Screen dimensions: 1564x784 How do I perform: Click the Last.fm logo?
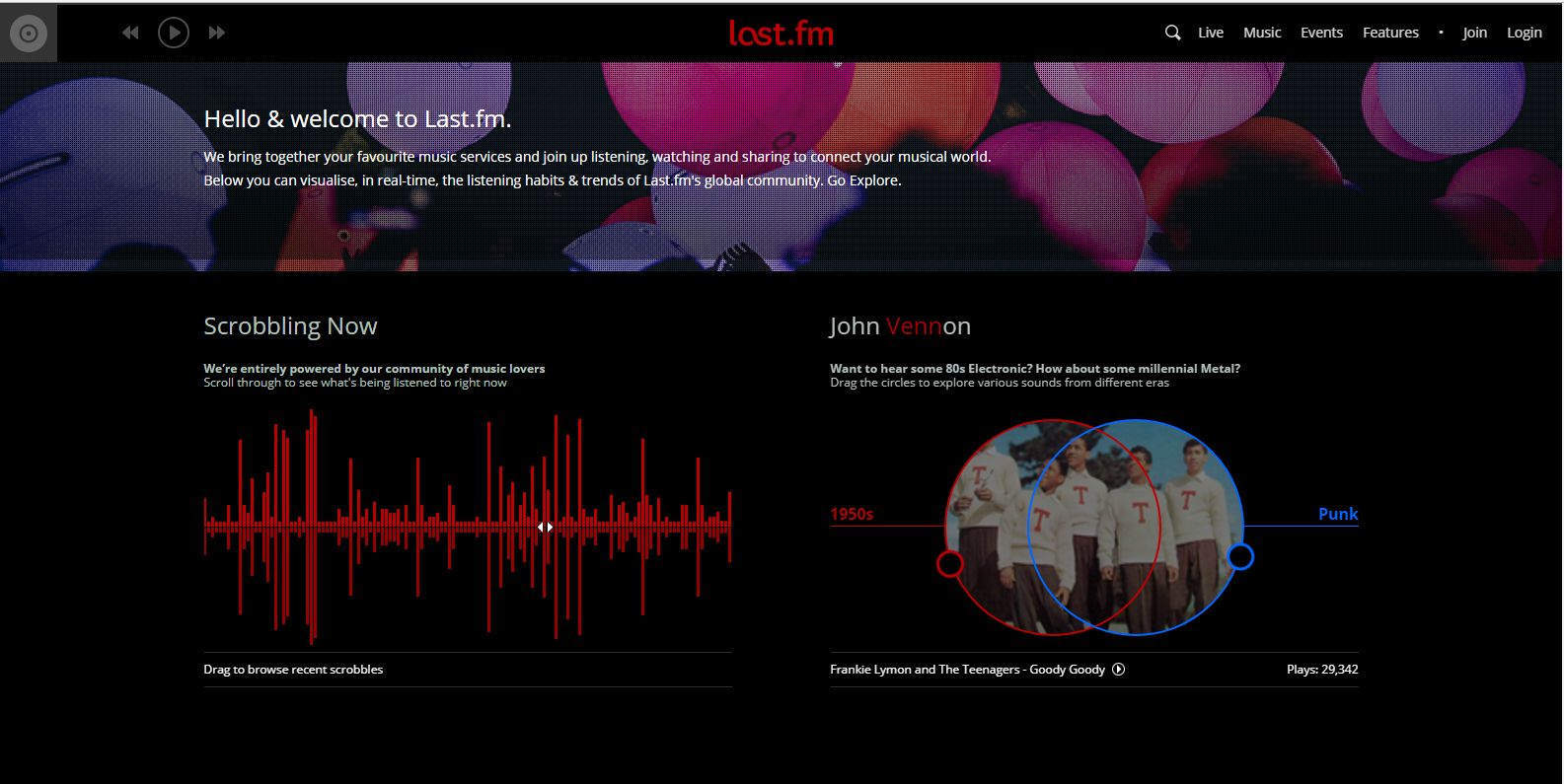click(781, 33)
